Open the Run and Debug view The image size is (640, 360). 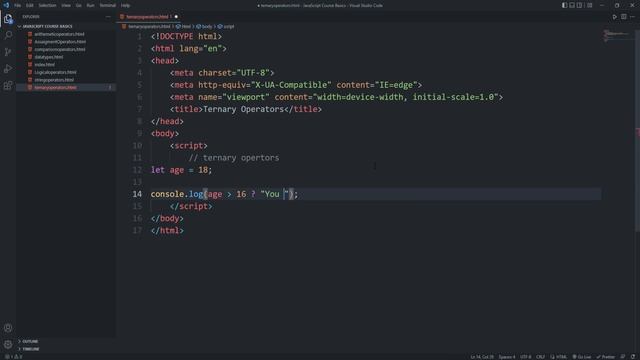pyautogui.click(x=8, y=69)
